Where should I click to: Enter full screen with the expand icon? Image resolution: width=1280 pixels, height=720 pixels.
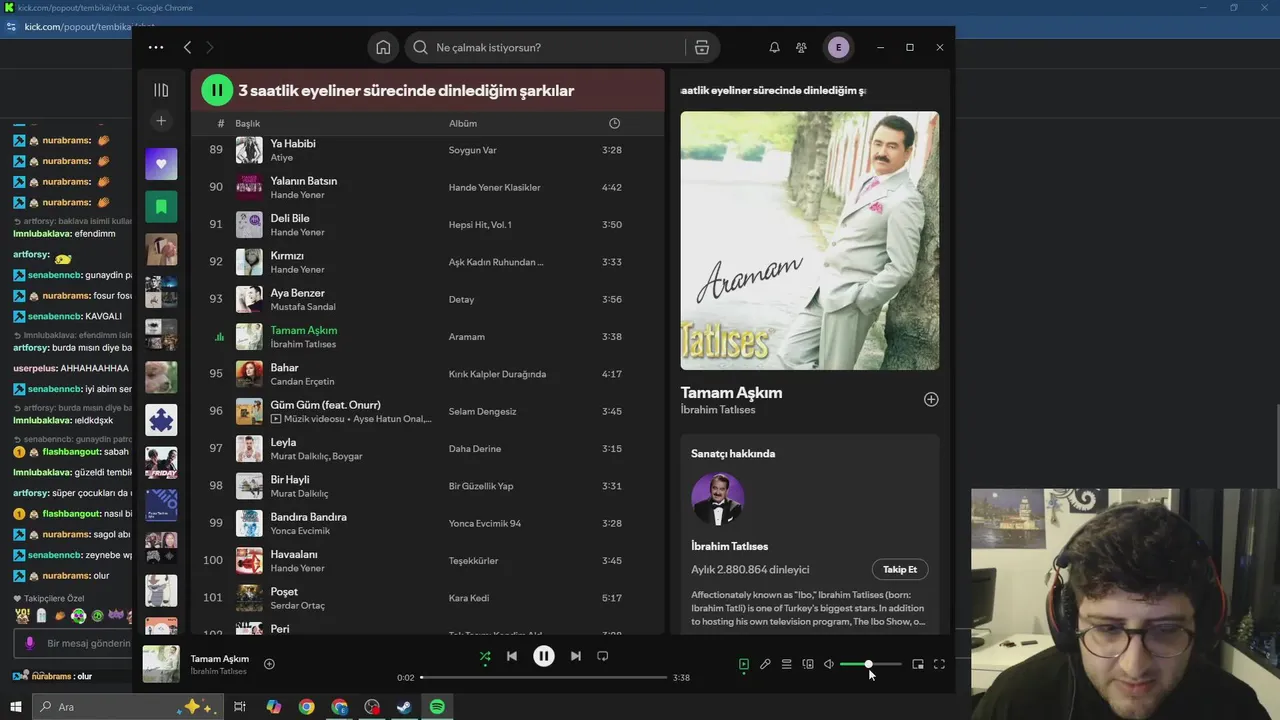tap(939, 664)
